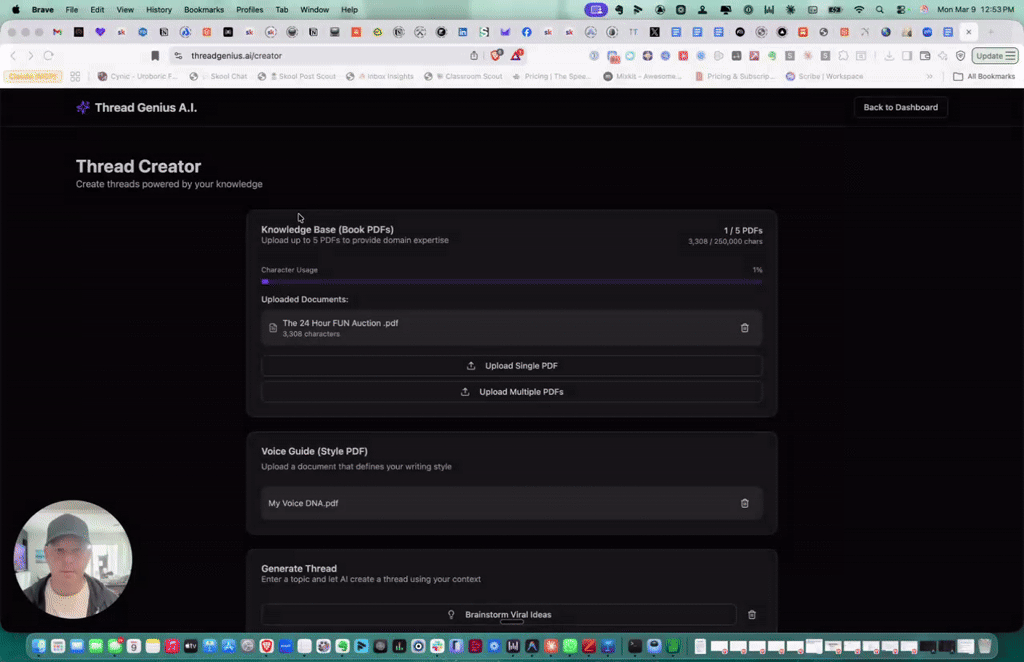The image size is (1024, 662).
Task: Open Classroom Scout bookmark
Action: 463,76
